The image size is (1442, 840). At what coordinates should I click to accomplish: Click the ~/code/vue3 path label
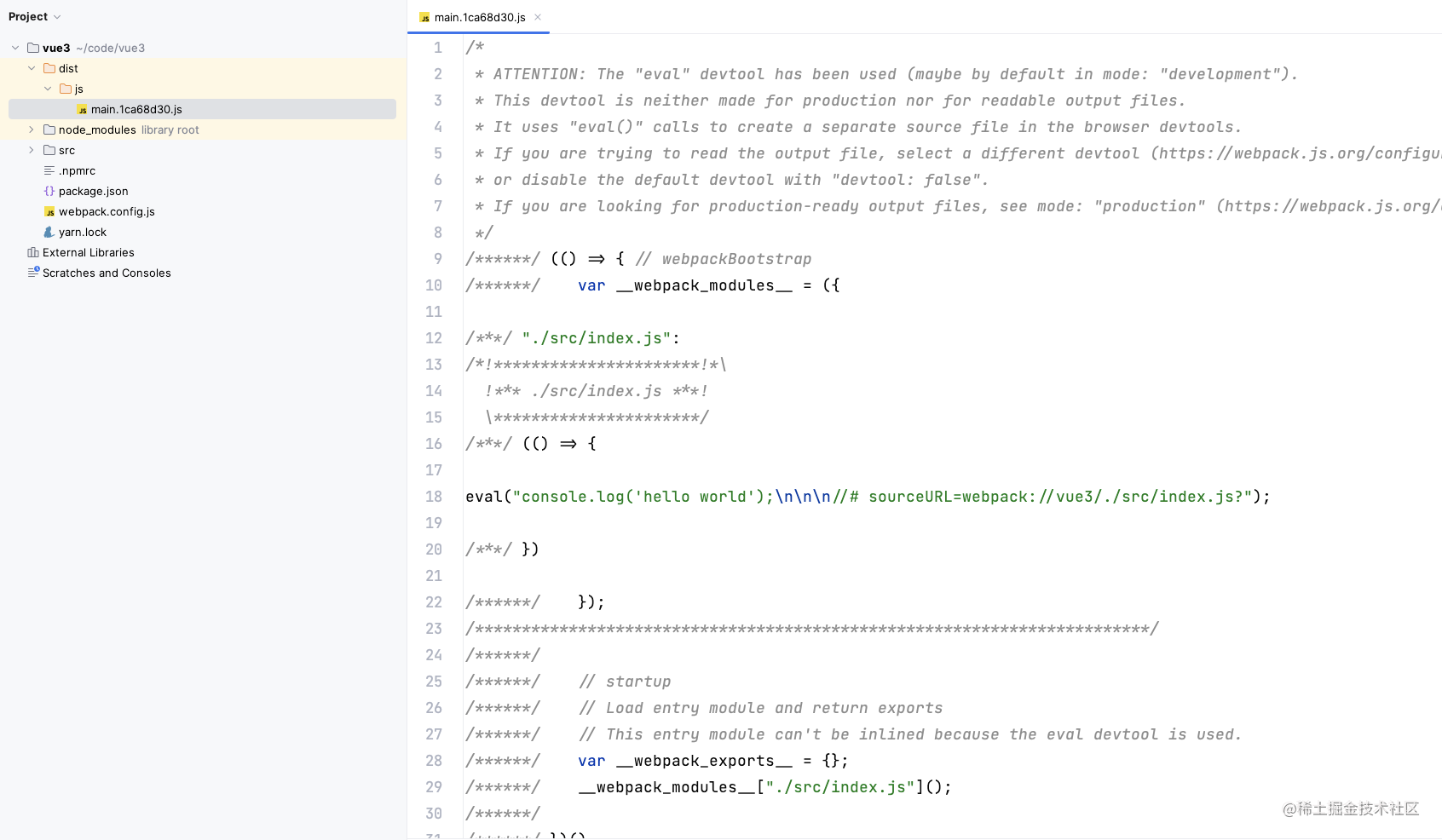110,48
